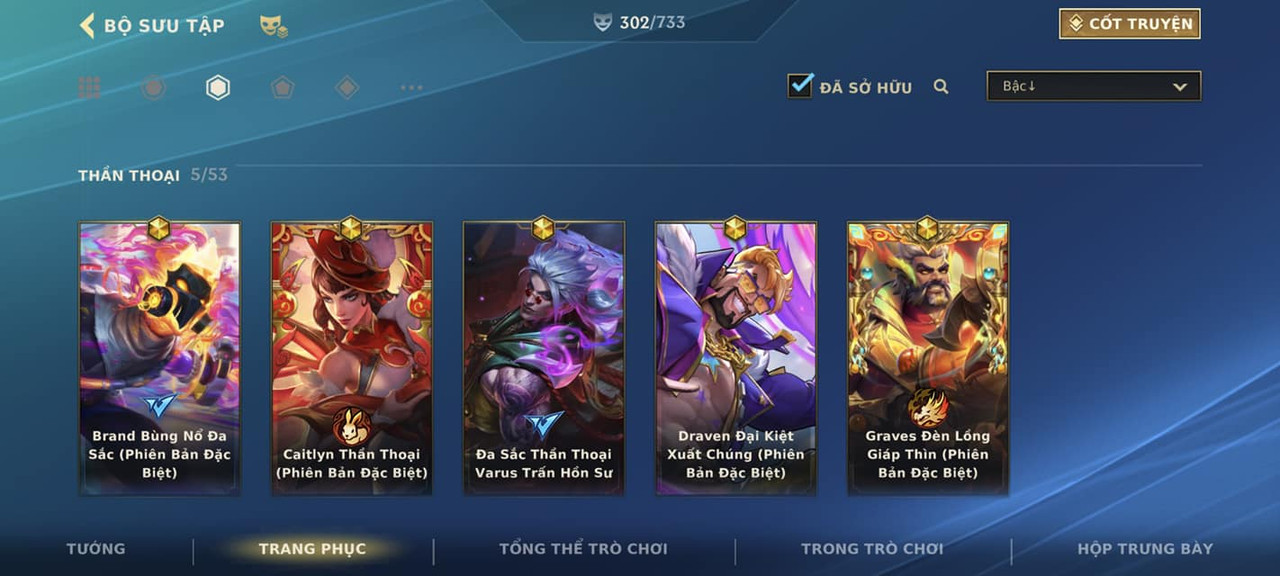Select Caitlyn Thần Thoại skin card
Screen dimensions: 1280x576
point(352,358)
